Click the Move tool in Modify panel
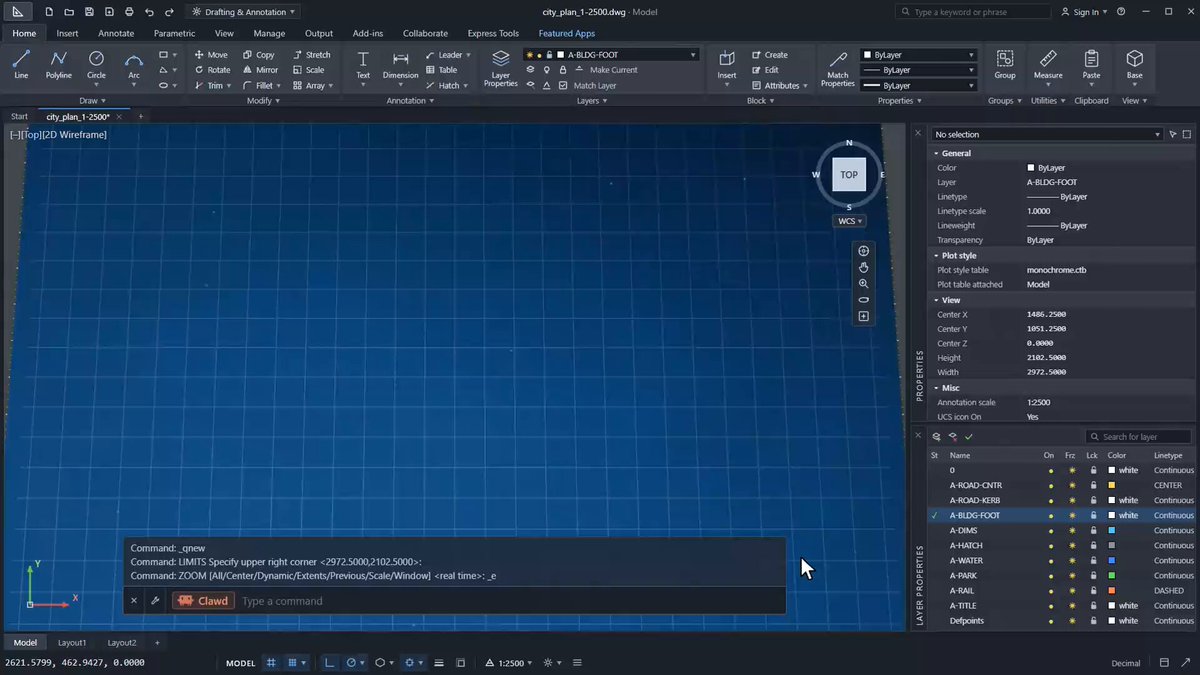 [211, 55]
